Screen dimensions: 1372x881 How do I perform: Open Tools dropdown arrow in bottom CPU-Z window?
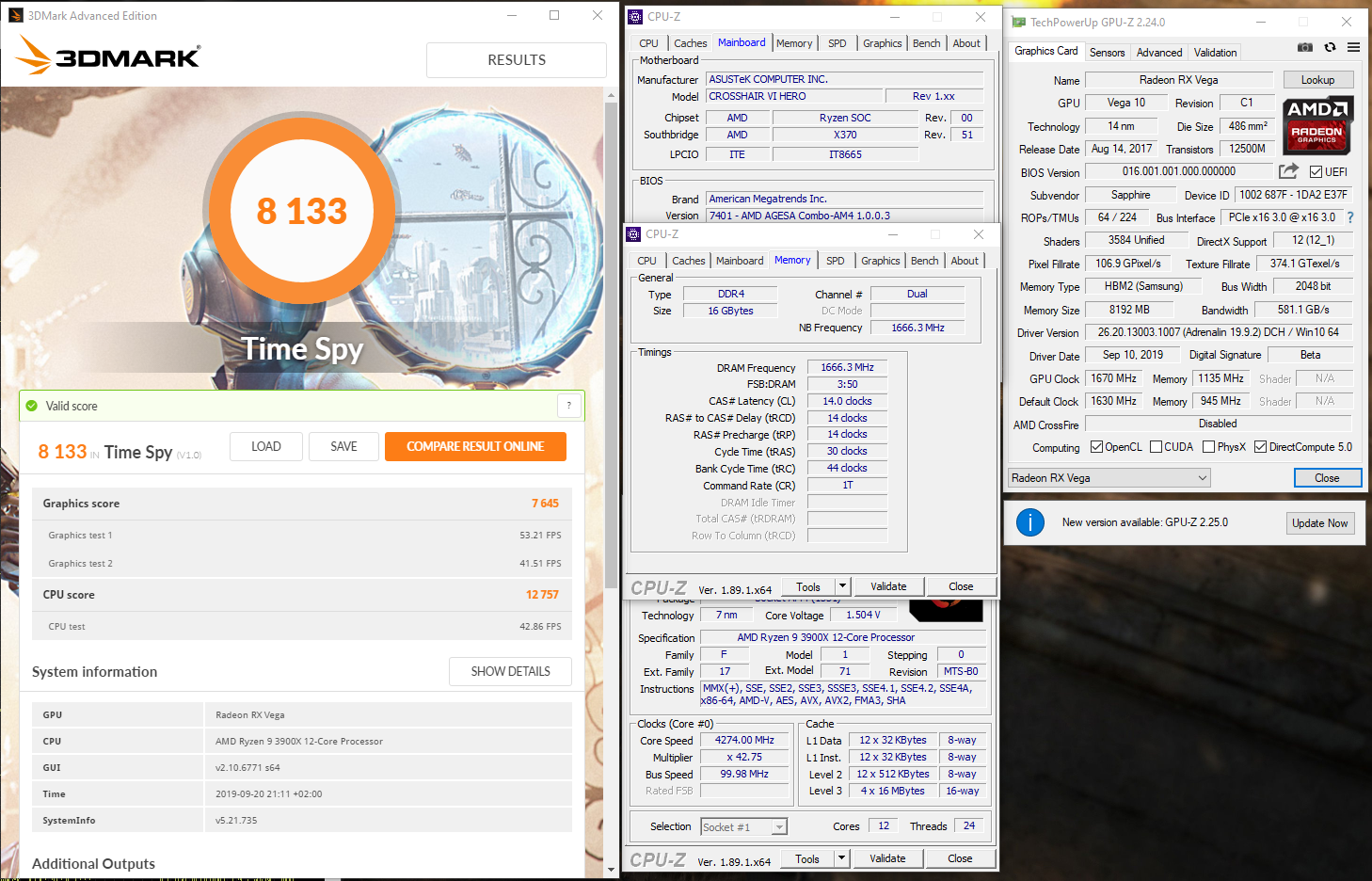(841, 858)
